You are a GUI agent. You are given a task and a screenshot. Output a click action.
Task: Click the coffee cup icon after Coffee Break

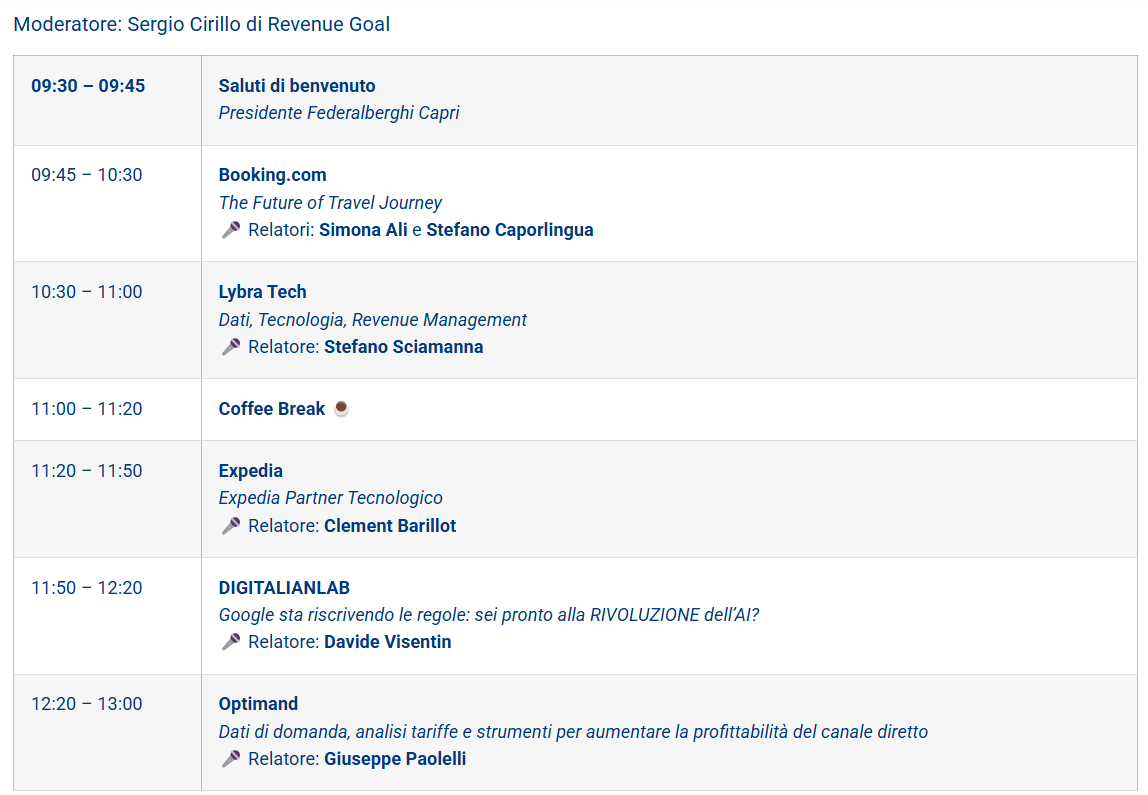pyautogui.click(x=341, y=408)
